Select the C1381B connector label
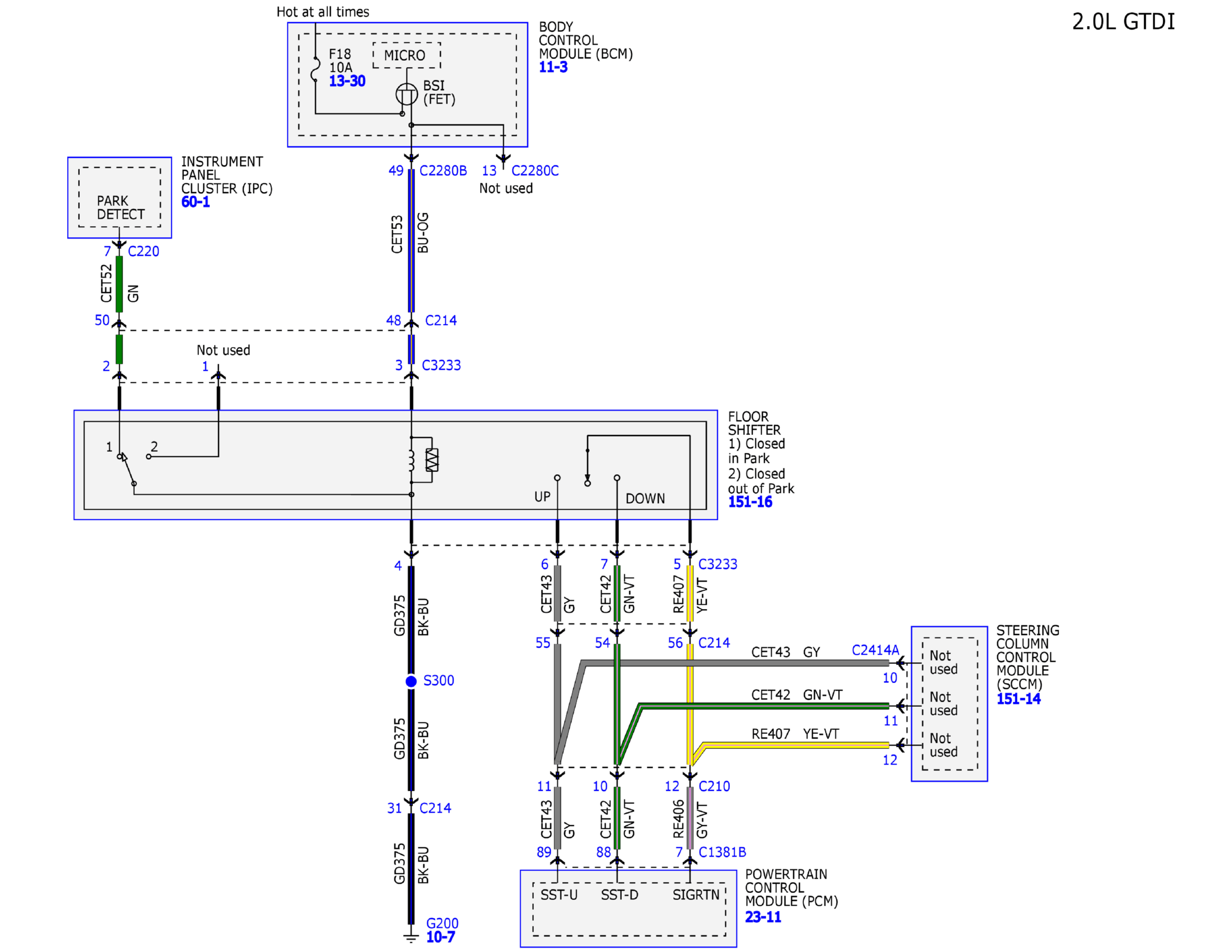1232x952 pixels. point(721,851)
